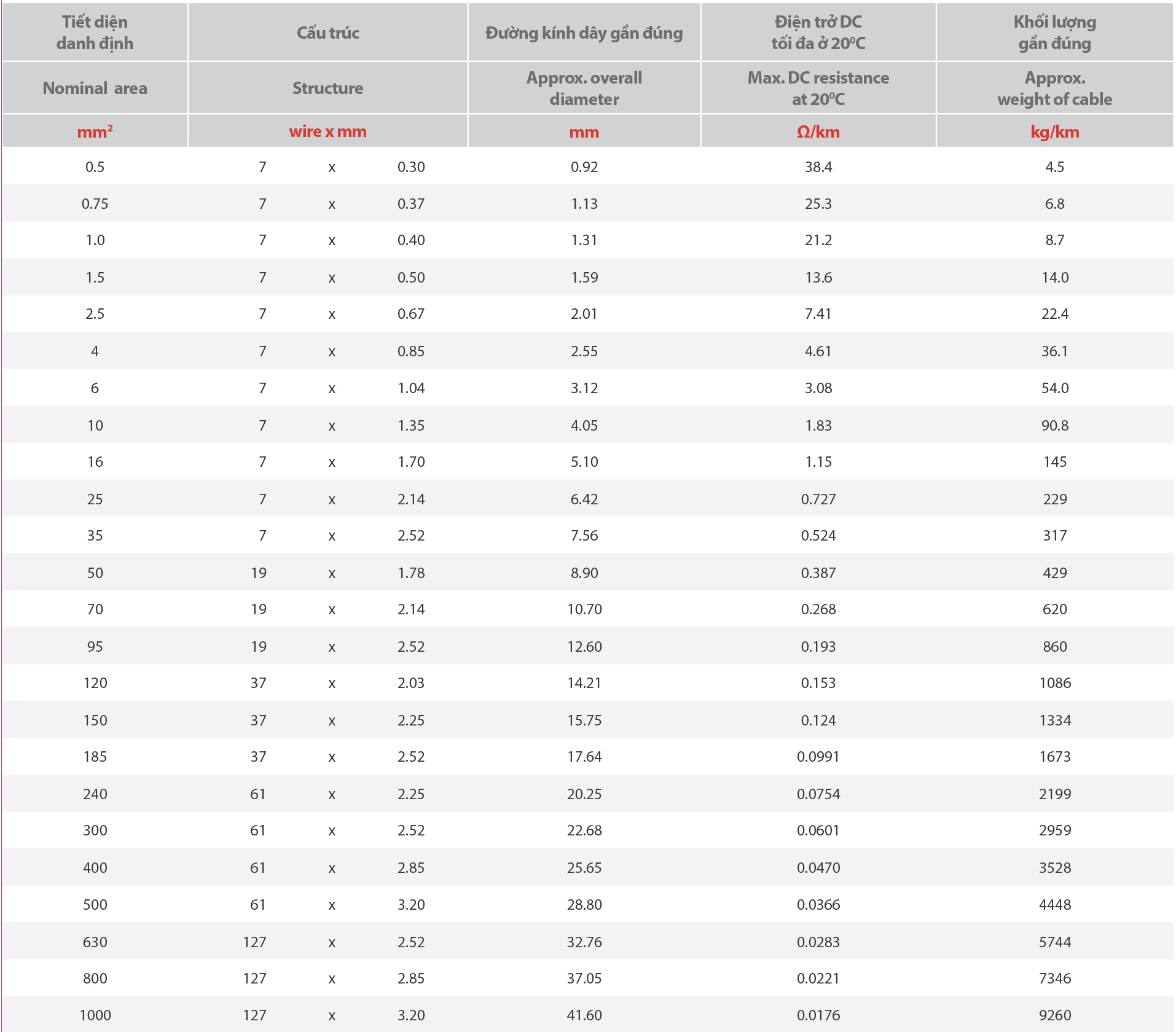Select the 38.4 resistance value cell
The width and height of the screenshot is (1176, 1032).
pos(818,167)
